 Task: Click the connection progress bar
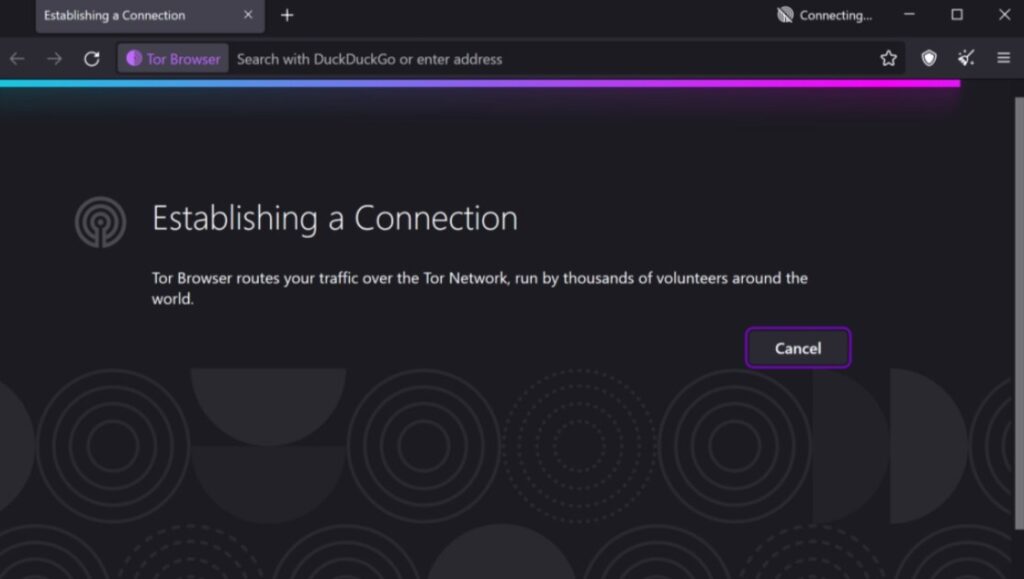480,84
